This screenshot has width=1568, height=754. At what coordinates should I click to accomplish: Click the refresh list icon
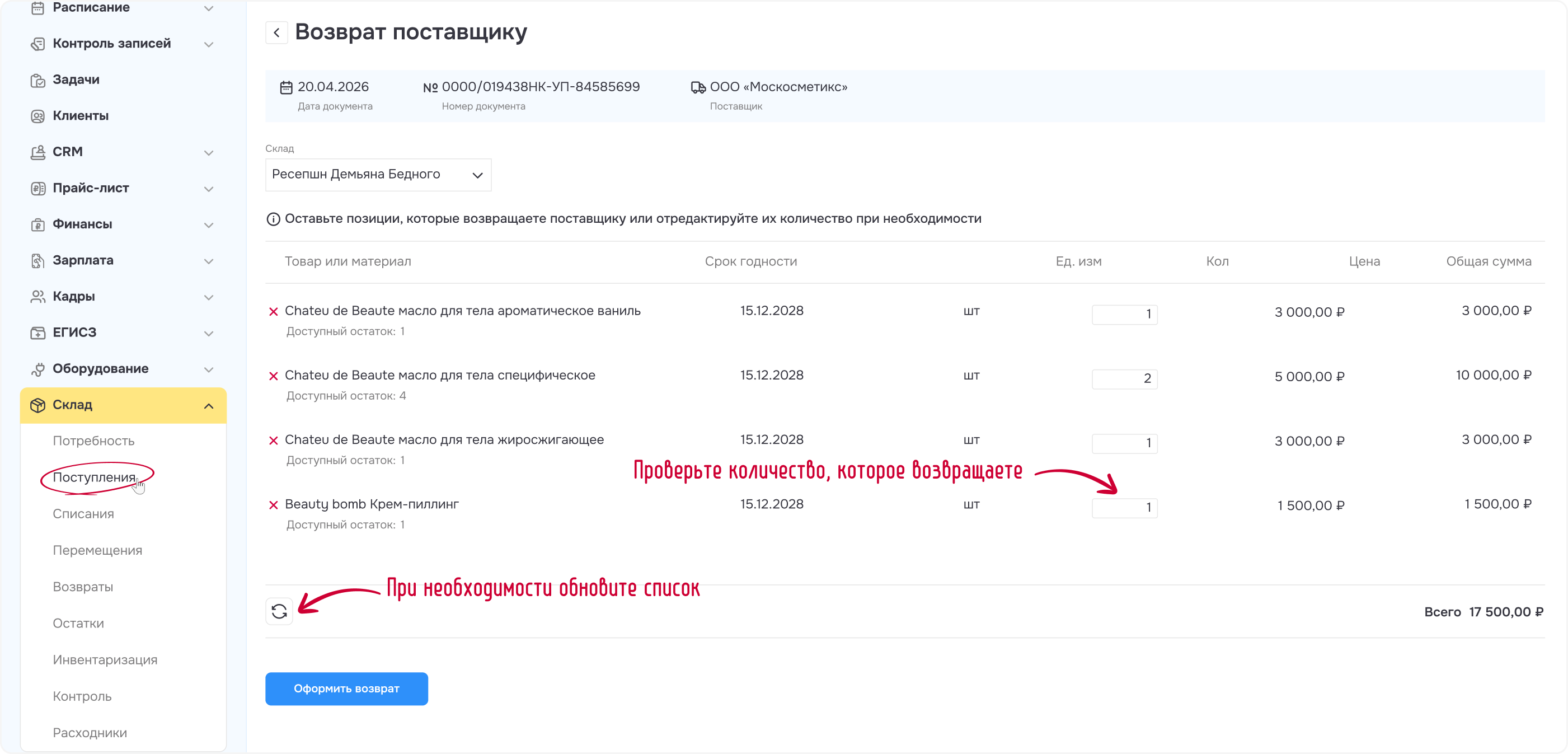279,611
